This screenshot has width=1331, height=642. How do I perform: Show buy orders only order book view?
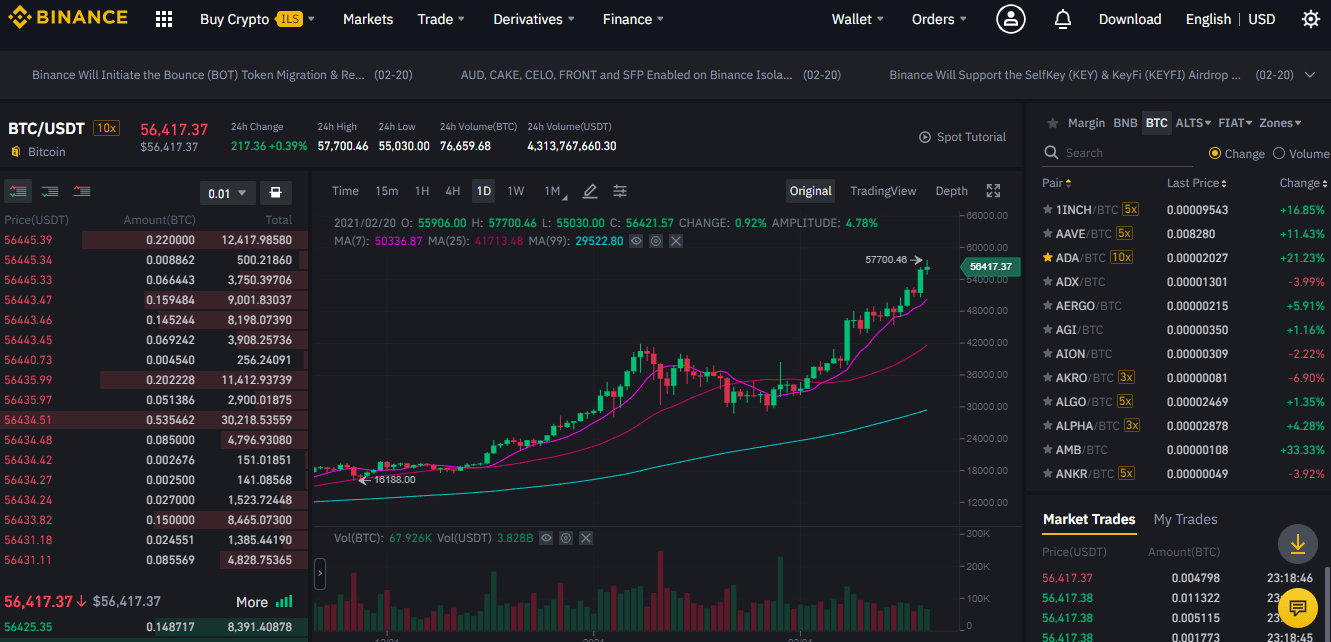click(50, 192)
